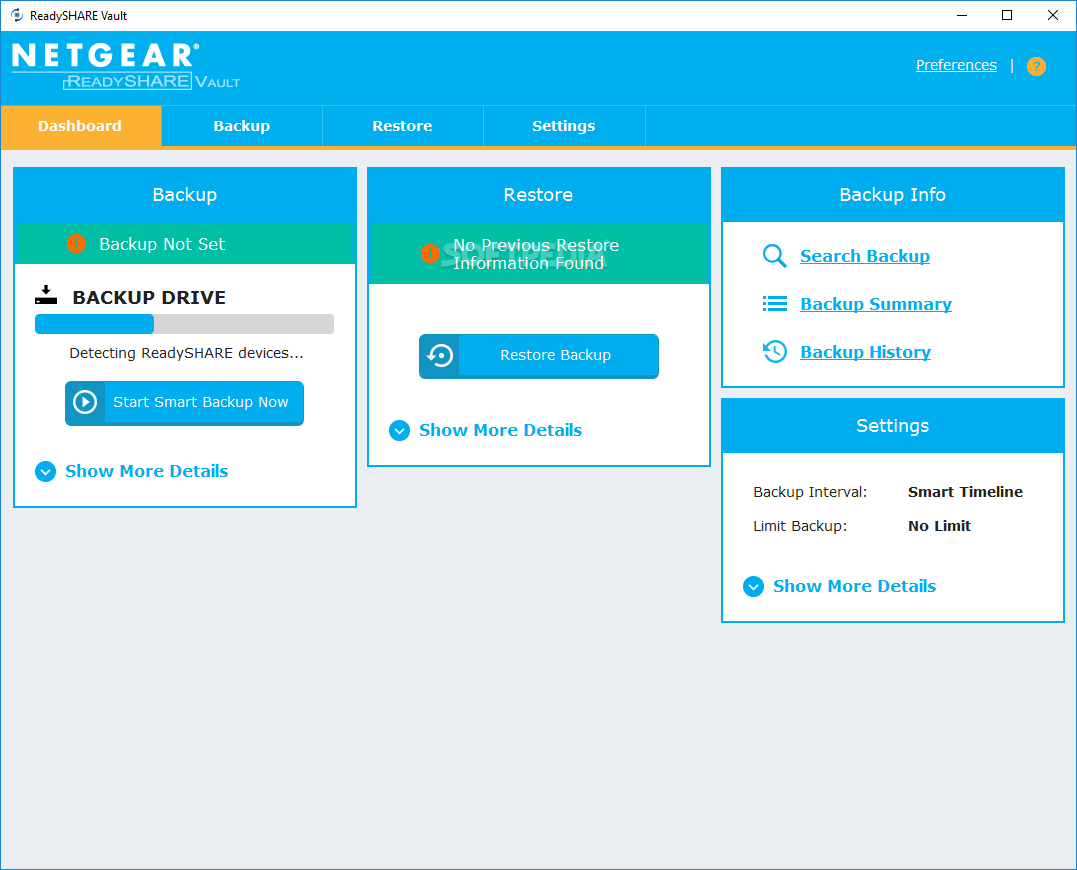Click the Limit Backup label
The height and width of the screenshot is (870, 1077).
pos(800,526)
